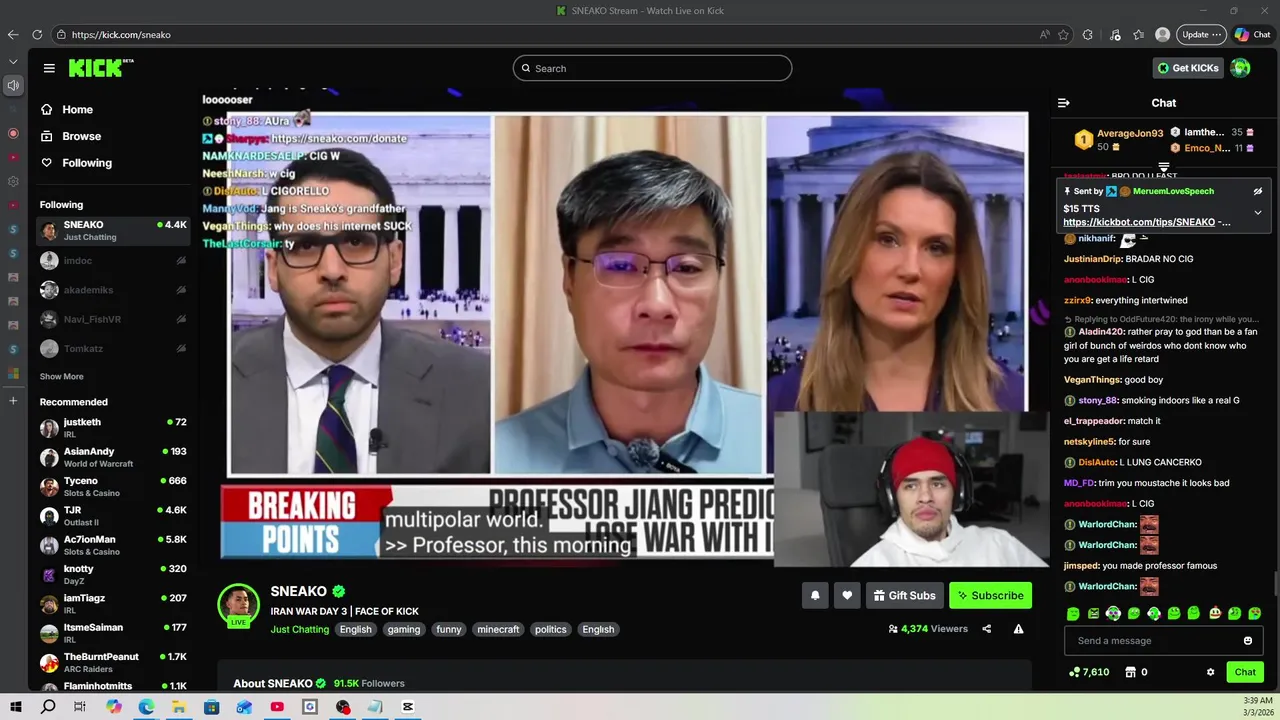Open Tomkatz offline channel
The height and width of the screenshot is (720, 1280).
(x=113, y=348)
